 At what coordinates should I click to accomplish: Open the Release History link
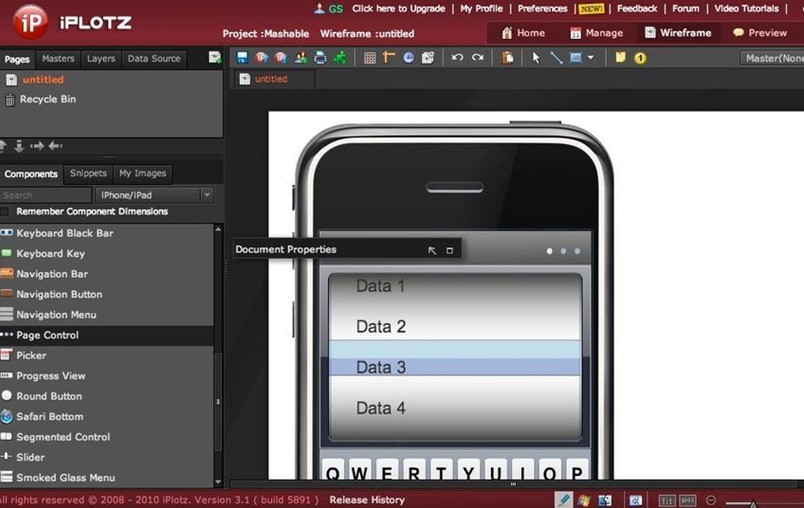(x=367, y=500)
